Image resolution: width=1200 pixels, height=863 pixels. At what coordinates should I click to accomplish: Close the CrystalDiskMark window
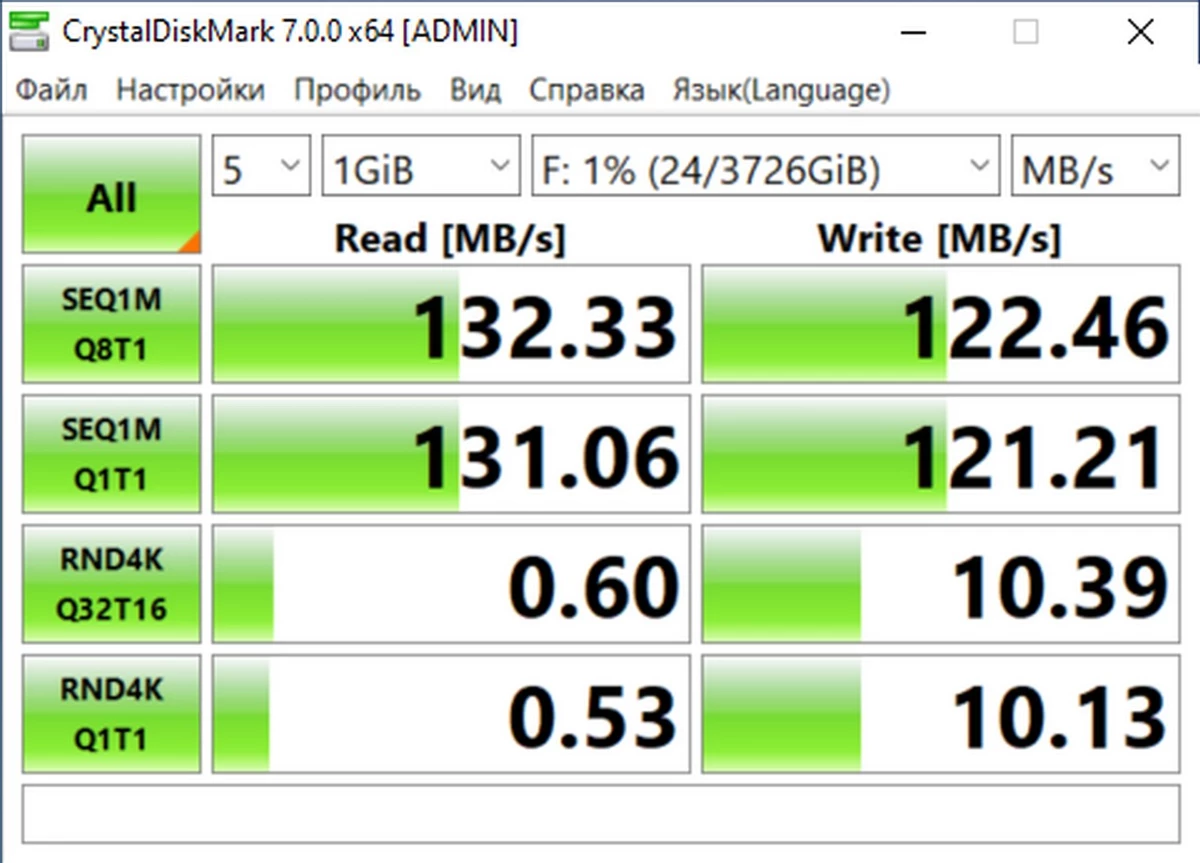click(x=1140, y=33)
